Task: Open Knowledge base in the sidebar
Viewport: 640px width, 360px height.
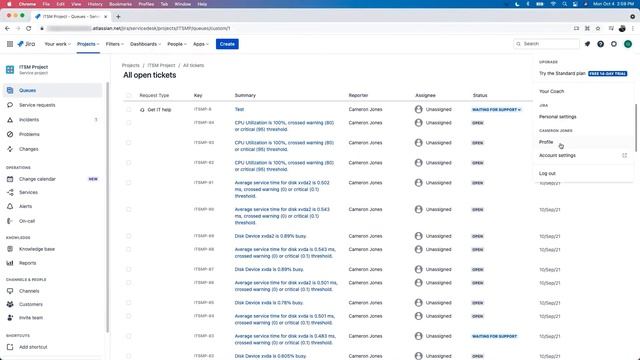Action: coord(53,249)
